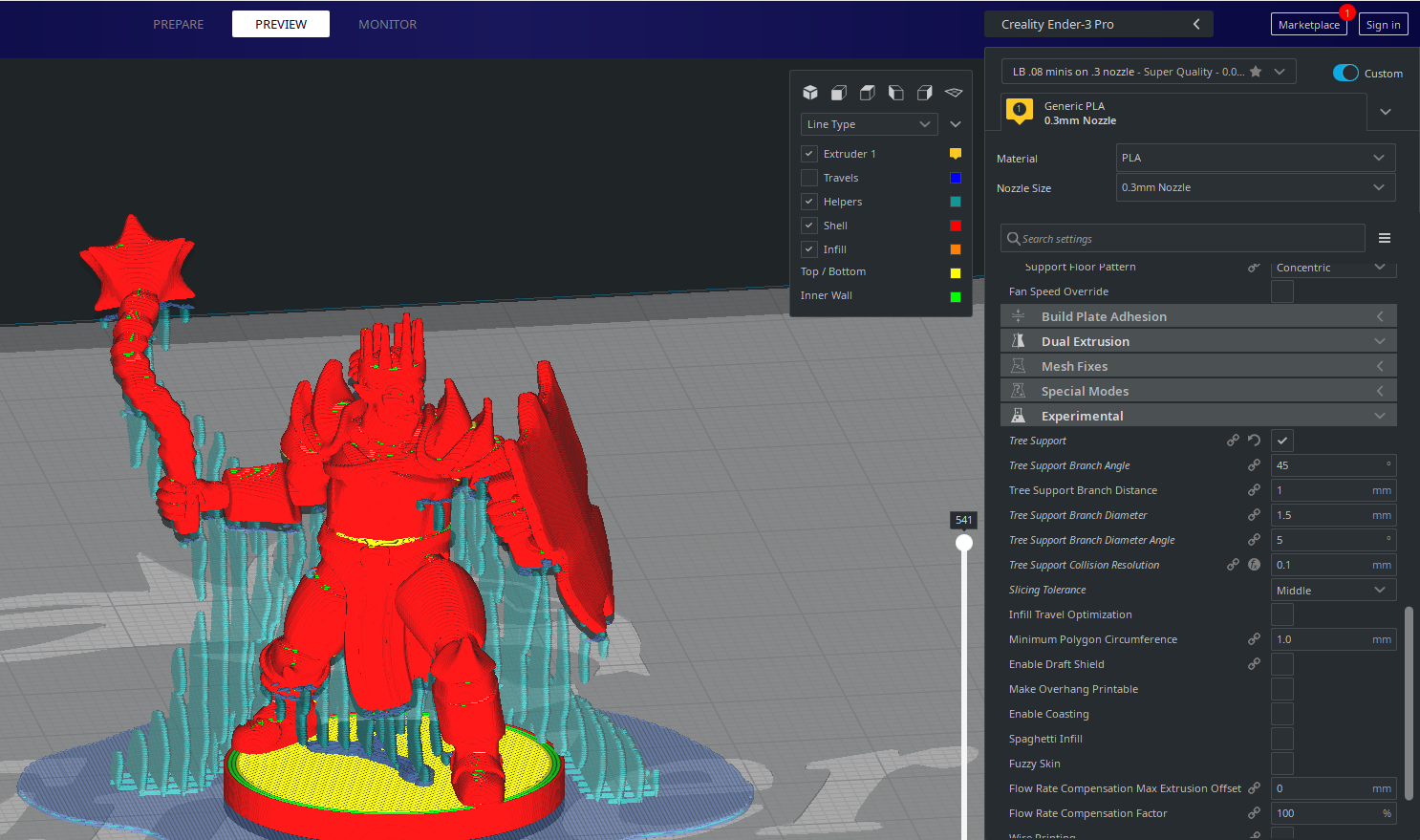1420x840 pixels.
Task: Switch to the 3D view cube icon
Action: (x=810, y=93)
